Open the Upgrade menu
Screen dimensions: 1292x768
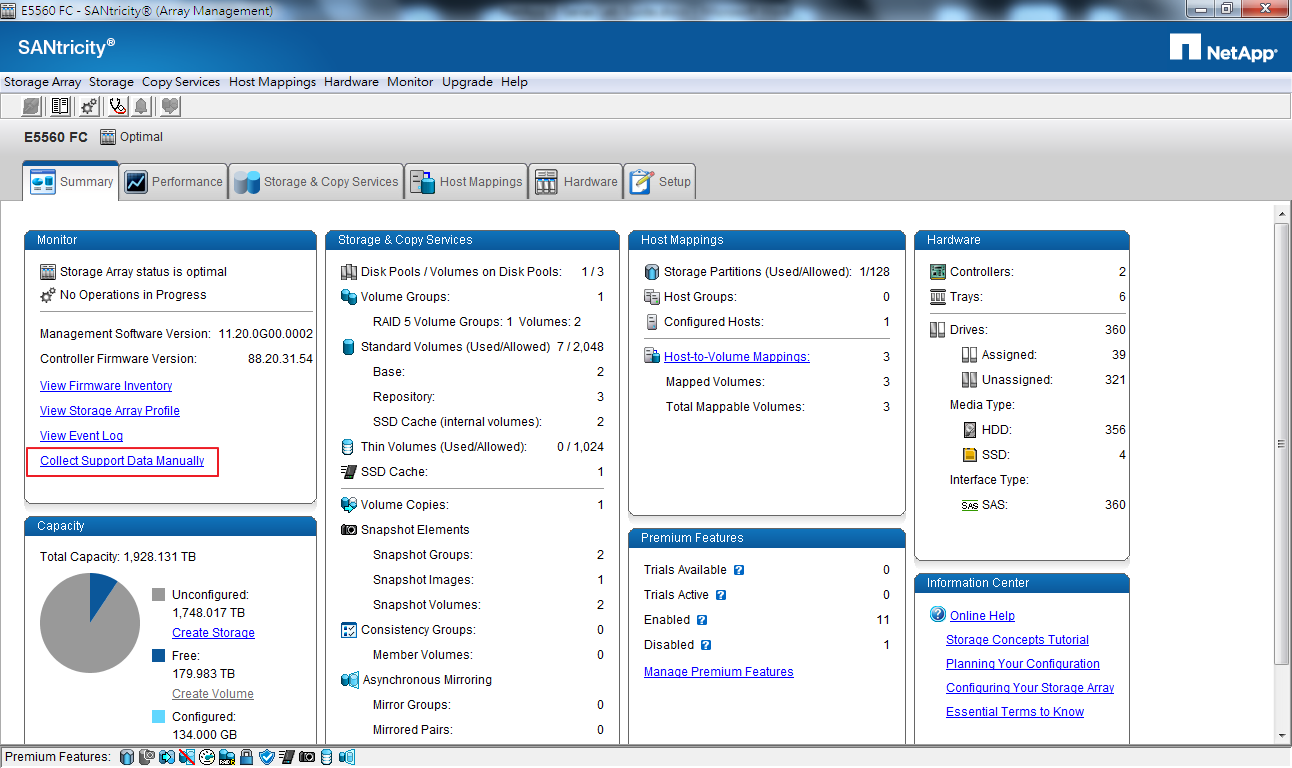click(467, 82)
